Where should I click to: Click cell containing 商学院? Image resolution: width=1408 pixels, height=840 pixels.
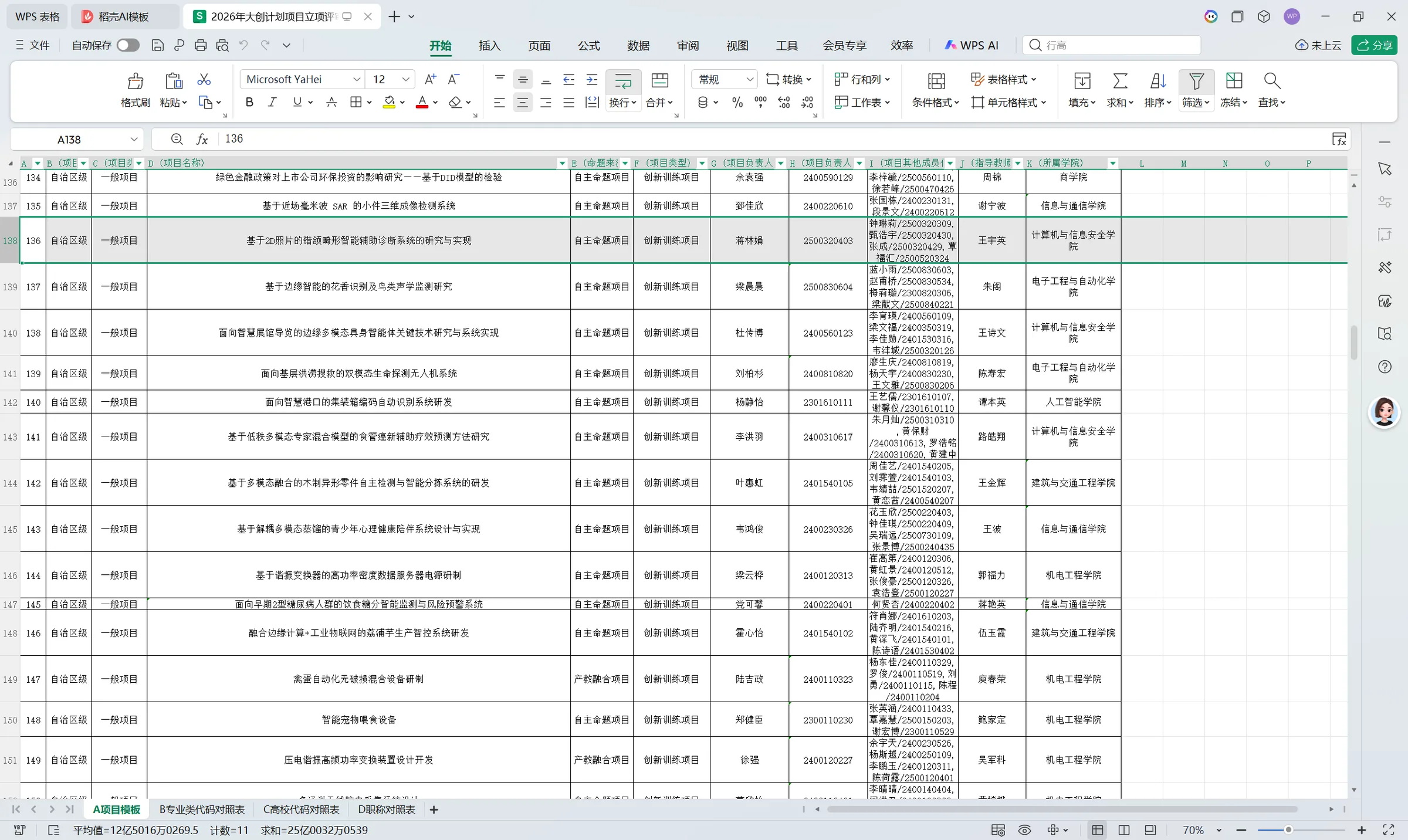[1073, 177]
